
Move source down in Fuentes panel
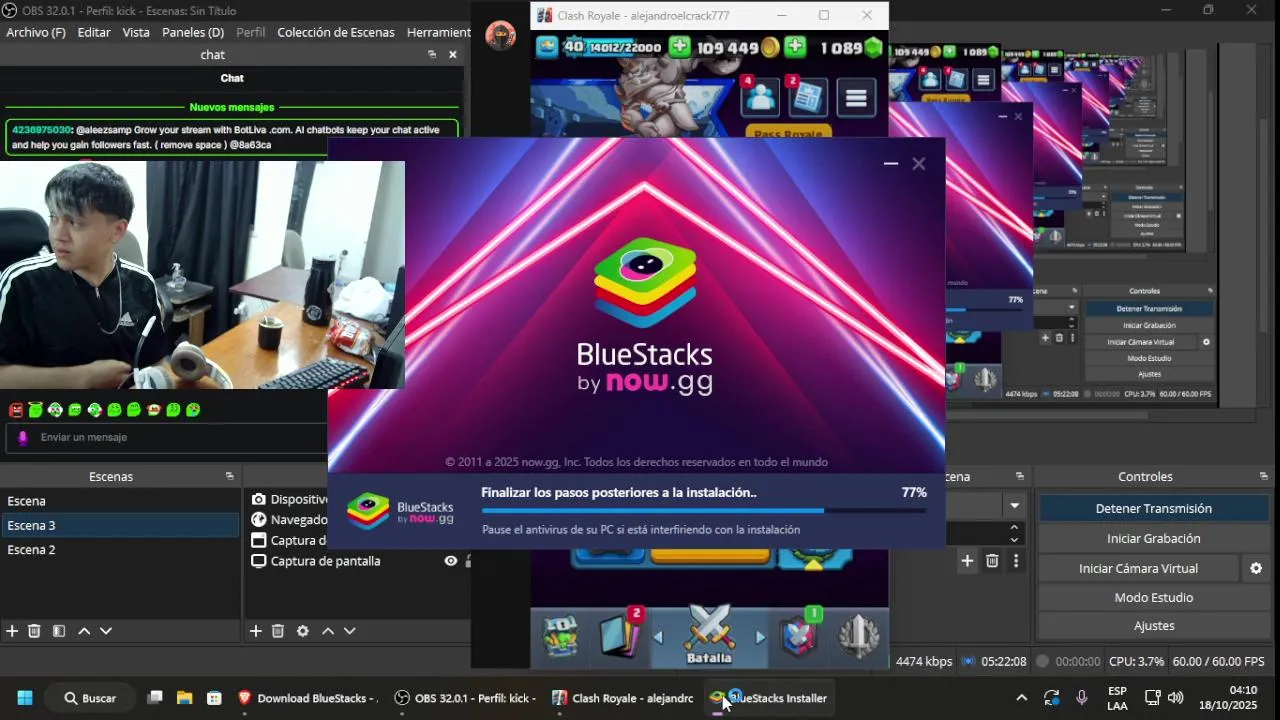(x=350, y=631)
